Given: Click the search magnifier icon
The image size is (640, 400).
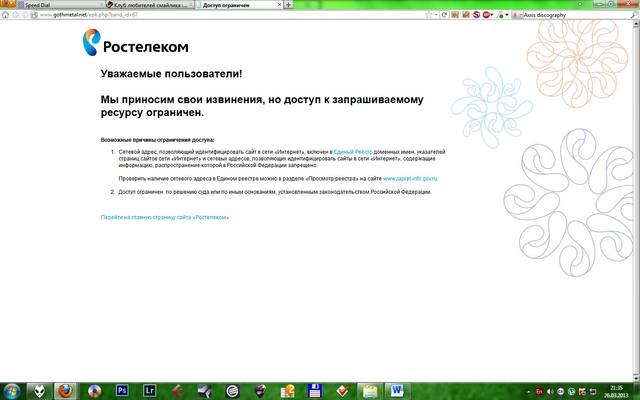Looking at the screenshot, I should coord(634,15).
